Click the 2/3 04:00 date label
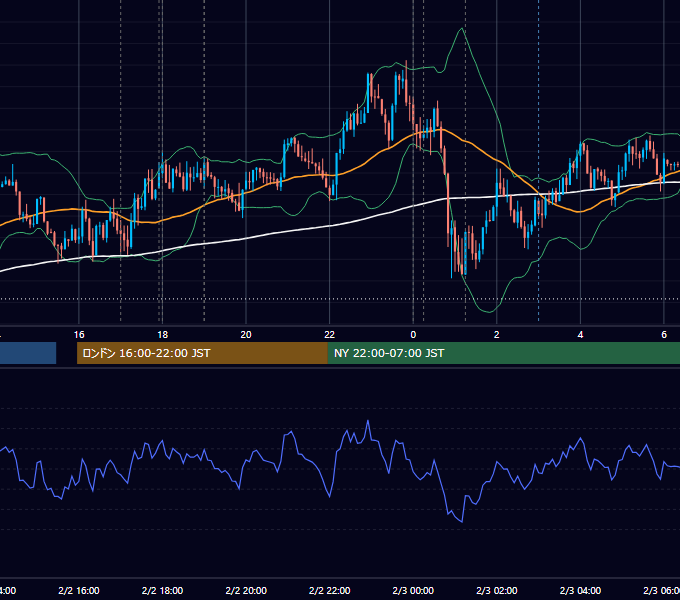Image resolution: width=680 pixels, height=600 pixels. (x=580, y=590)
